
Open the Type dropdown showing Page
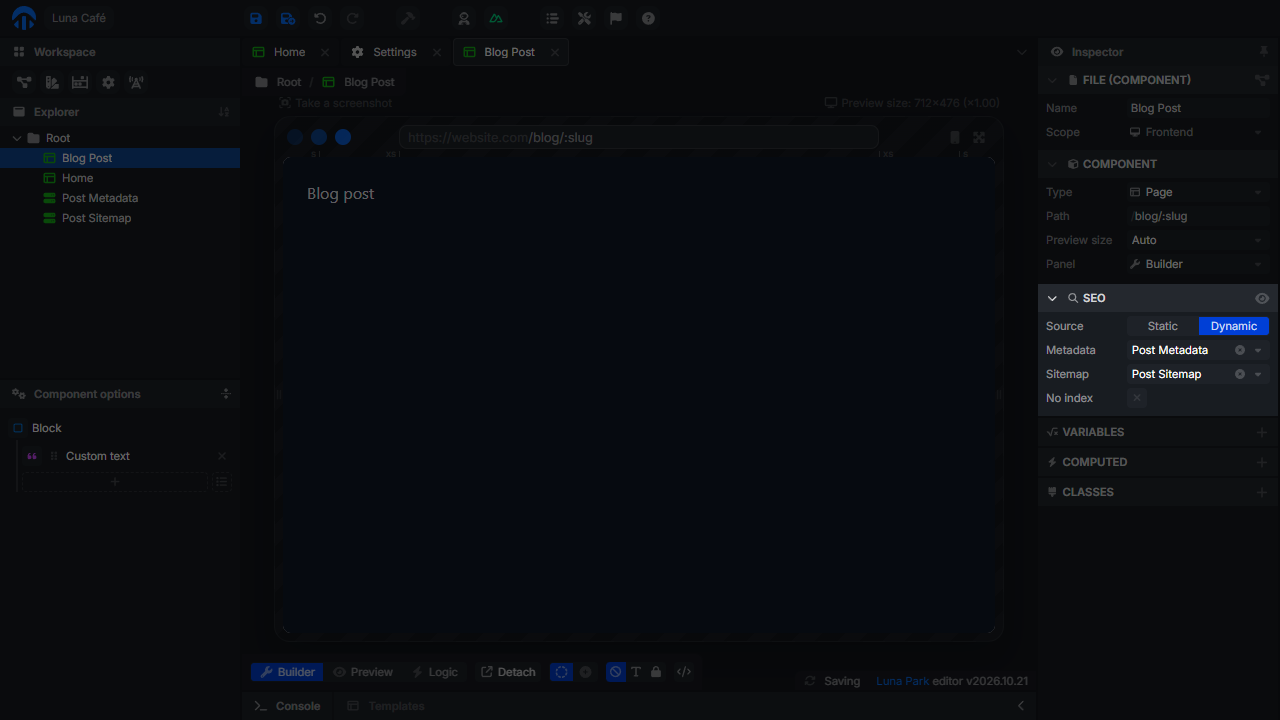[1198, 192]
